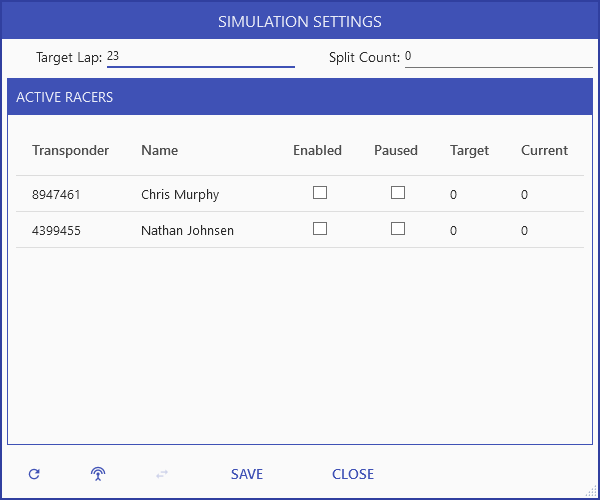This screenshot has width=600, height=500.
Task: Click the CLOSE button
Action: tap(352, 474)
